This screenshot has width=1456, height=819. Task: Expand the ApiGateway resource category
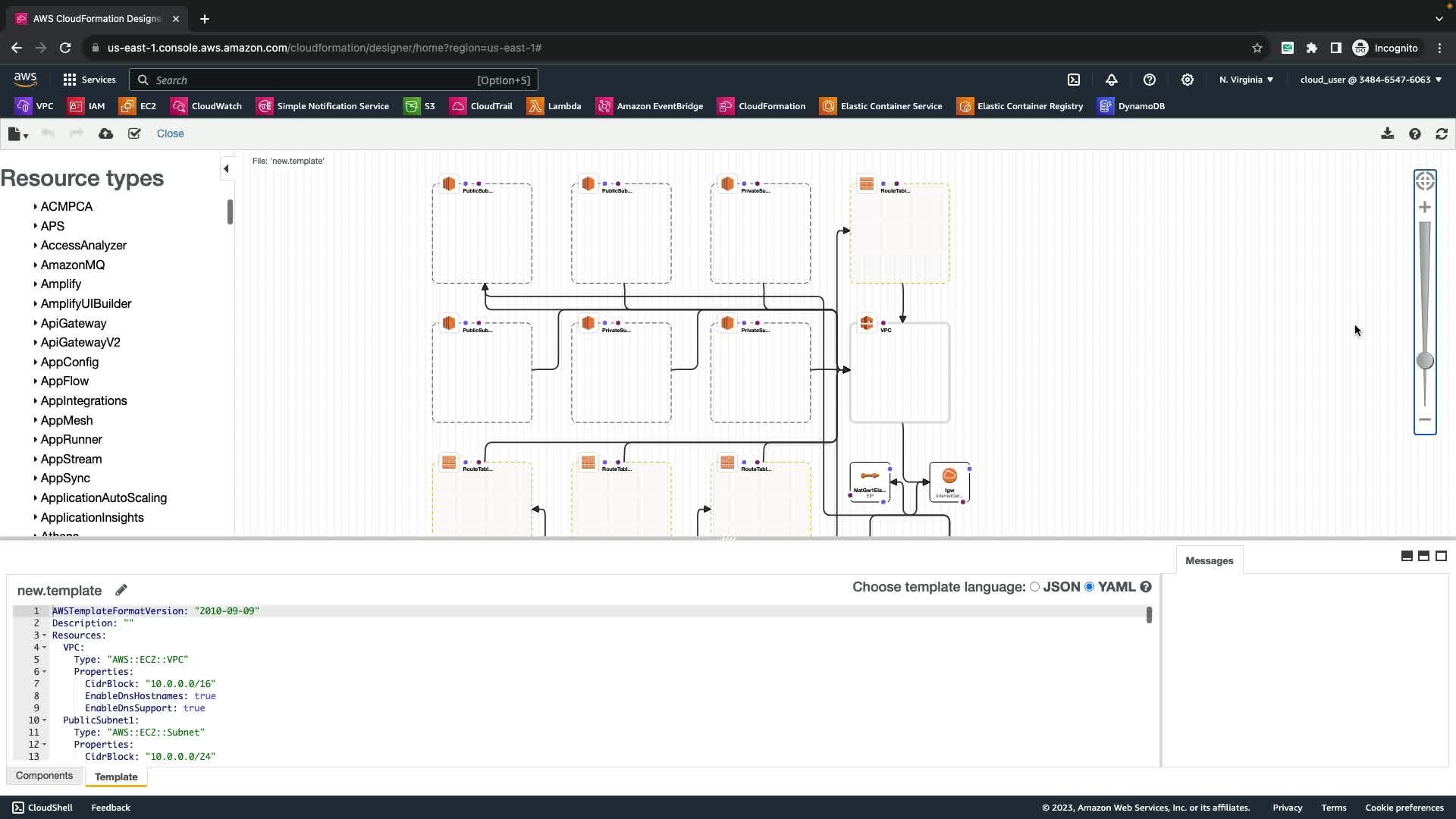[73, 323]
